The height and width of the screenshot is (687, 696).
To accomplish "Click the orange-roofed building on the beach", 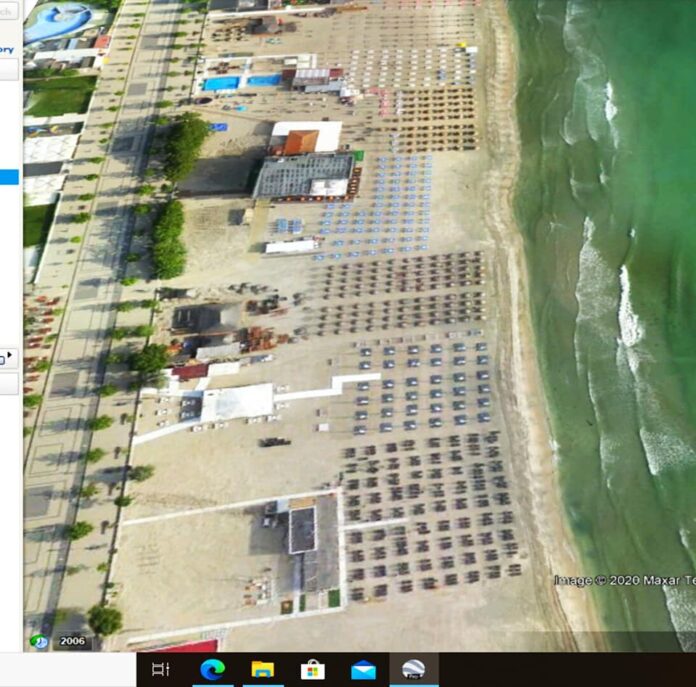I will pyautogui.click(x=300, y=142).
